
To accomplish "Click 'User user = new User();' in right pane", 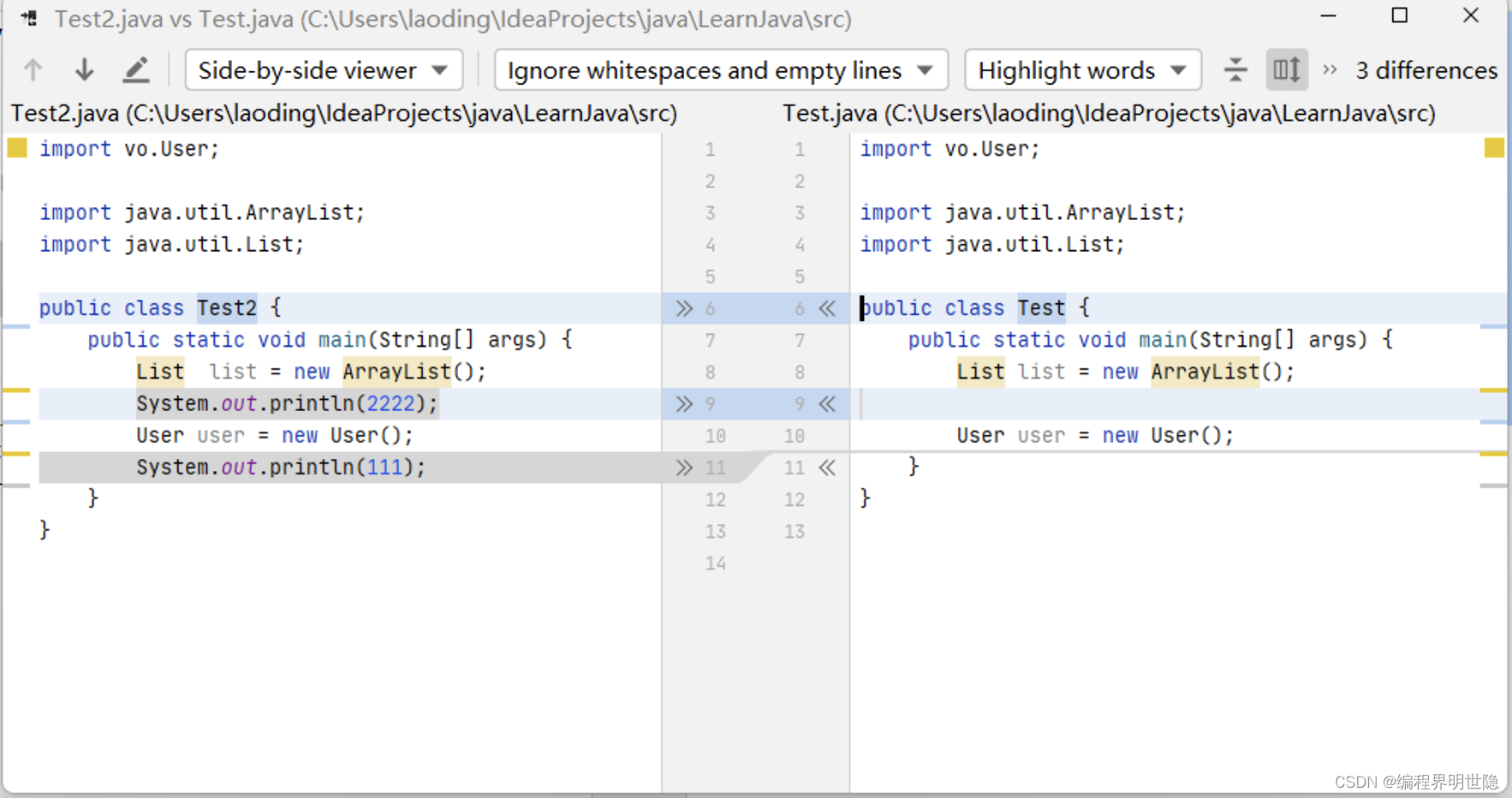I will point(1095,436).
